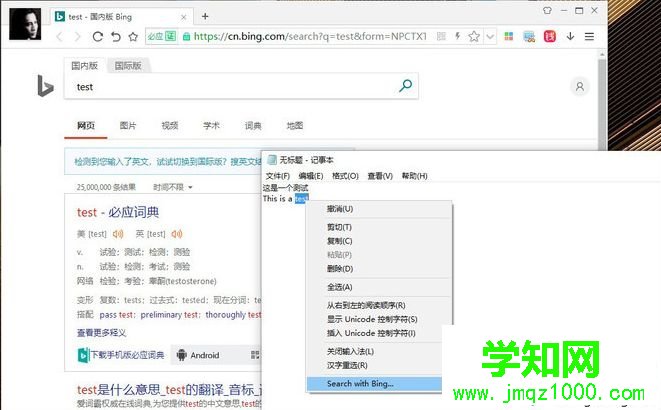Screen dimensions: 661x410
Task: Play the British pronunciation speaker icon
Action: pyautogui.click(x=177, y=234)
